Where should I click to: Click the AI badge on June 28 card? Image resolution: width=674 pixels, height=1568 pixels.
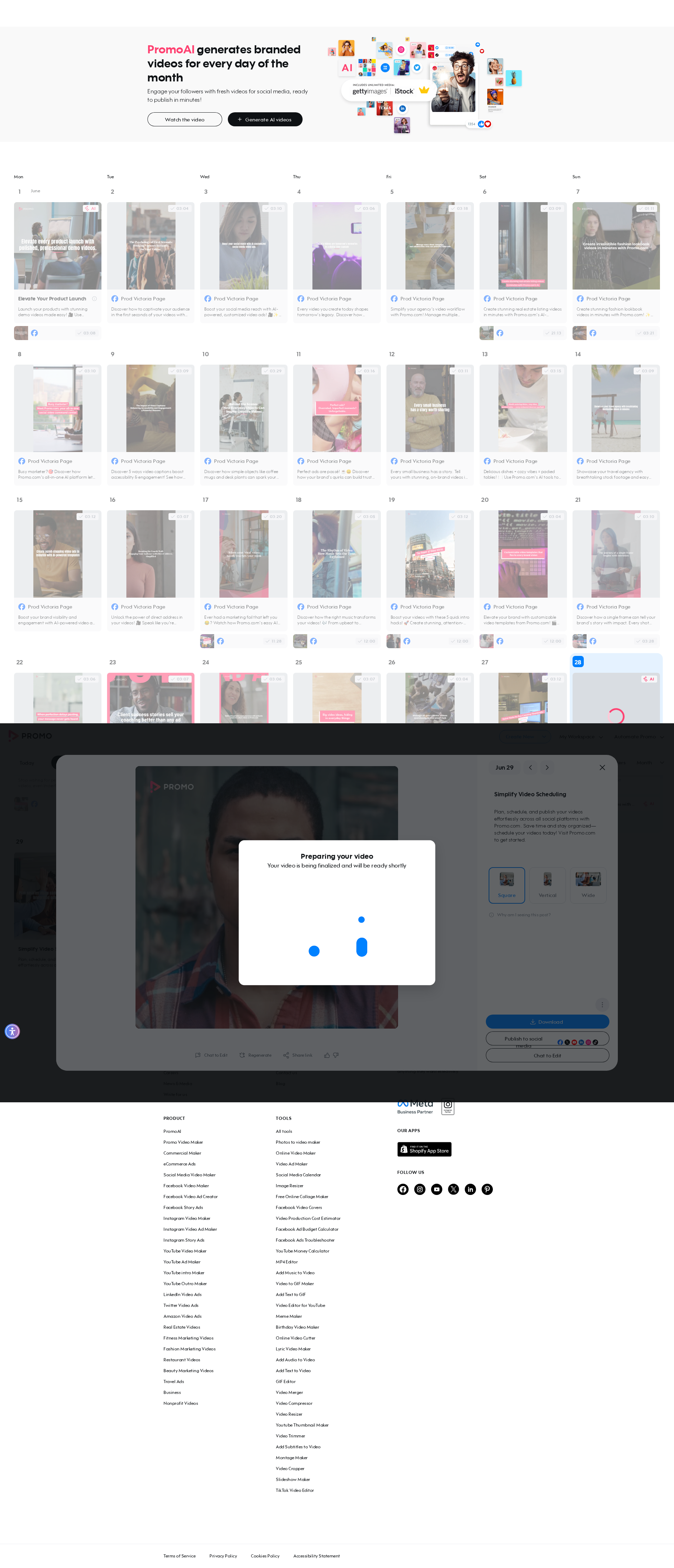click(x=649, y=679)
